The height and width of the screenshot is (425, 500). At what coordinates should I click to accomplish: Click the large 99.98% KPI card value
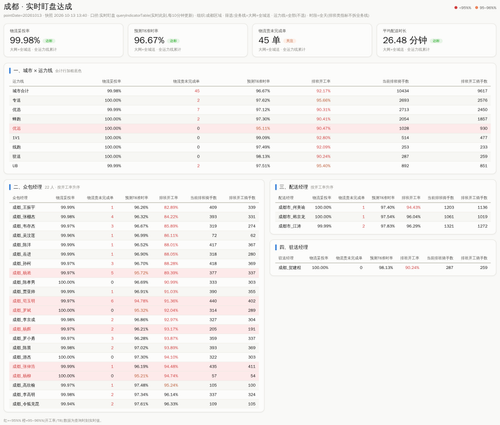(x=25, y=40)
